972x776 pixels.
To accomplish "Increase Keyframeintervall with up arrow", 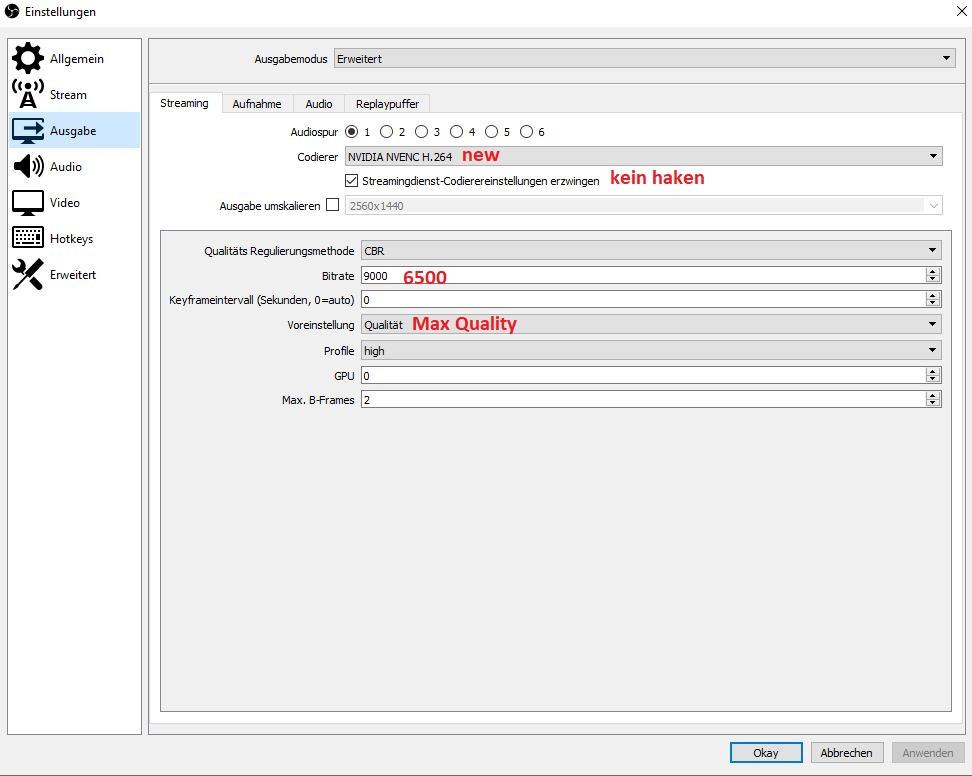I will [932, 296].
